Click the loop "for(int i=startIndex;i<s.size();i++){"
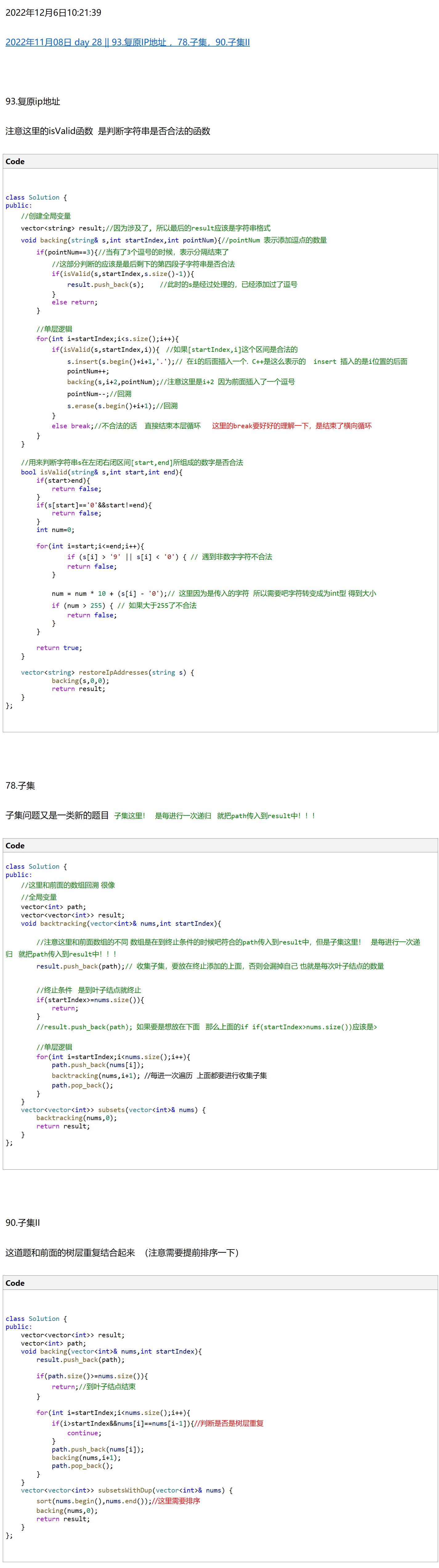 (107, 339)
